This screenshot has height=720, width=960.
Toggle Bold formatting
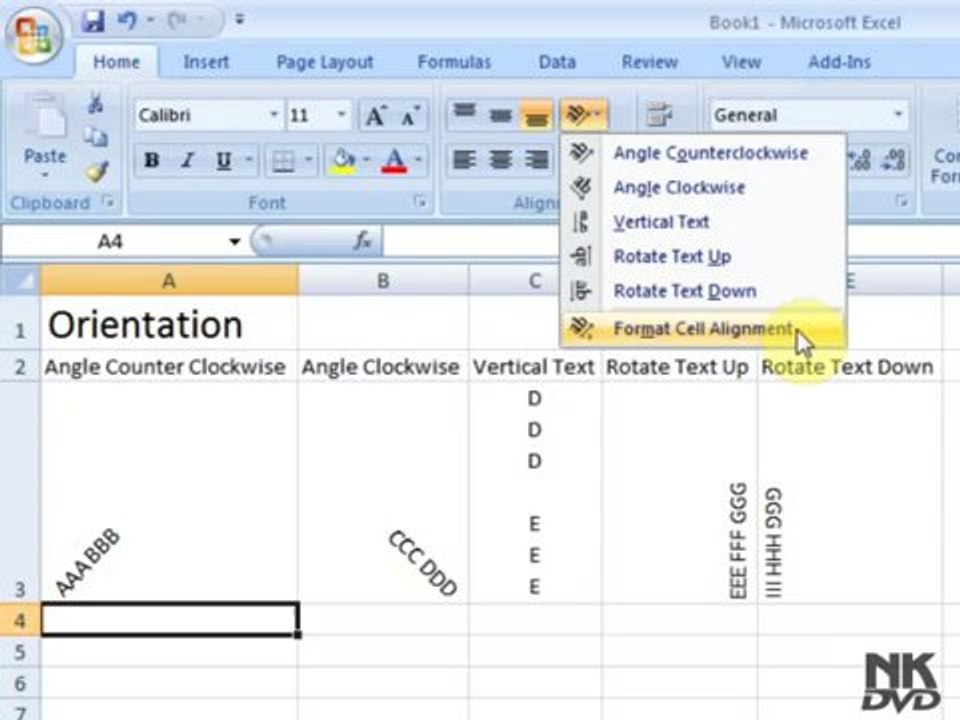pyautogui.click(x=151, y=160)
